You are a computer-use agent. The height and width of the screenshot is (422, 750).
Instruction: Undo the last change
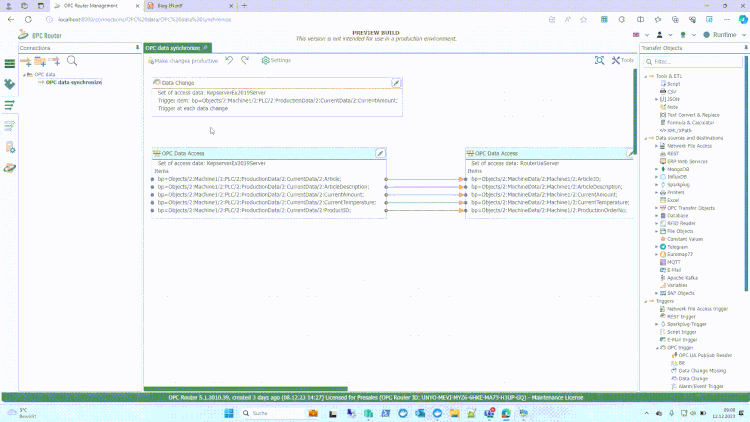click(230, 60)
